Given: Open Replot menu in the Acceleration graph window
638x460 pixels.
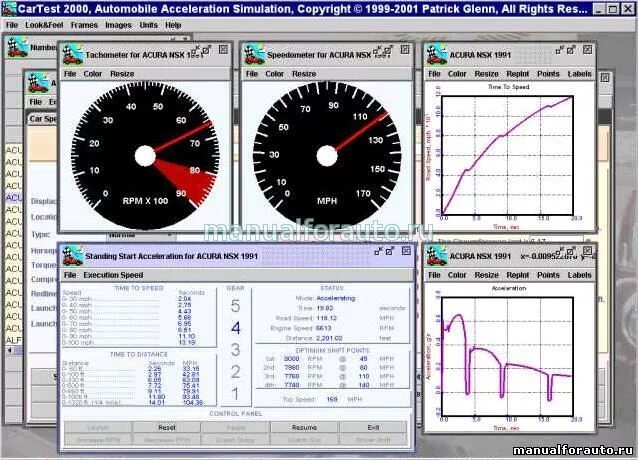Looking at the screenshot, I should pyautogui.click(x=518, y=275).
